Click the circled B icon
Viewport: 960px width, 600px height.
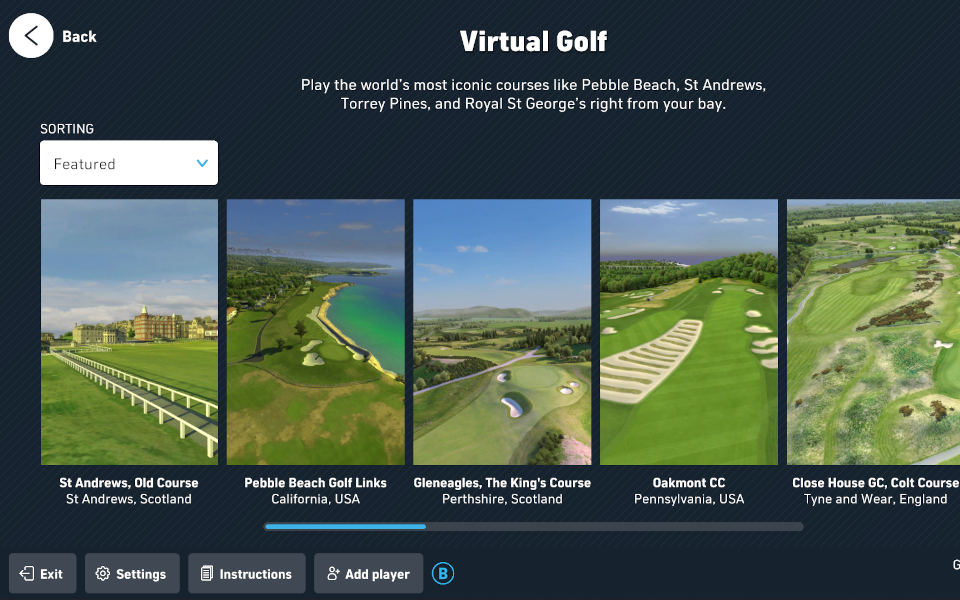tap(443, 574)
